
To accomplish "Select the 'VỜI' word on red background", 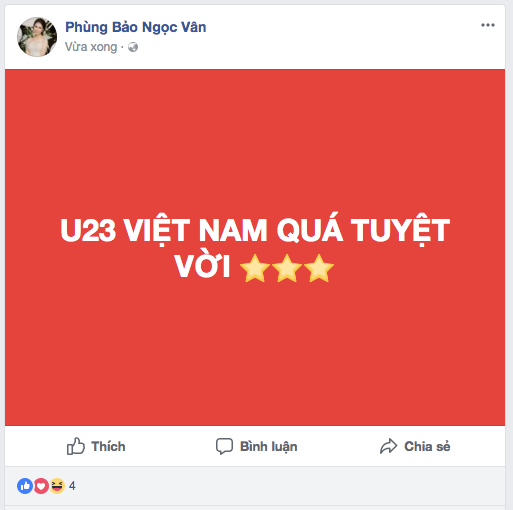I will pos(202,267).
